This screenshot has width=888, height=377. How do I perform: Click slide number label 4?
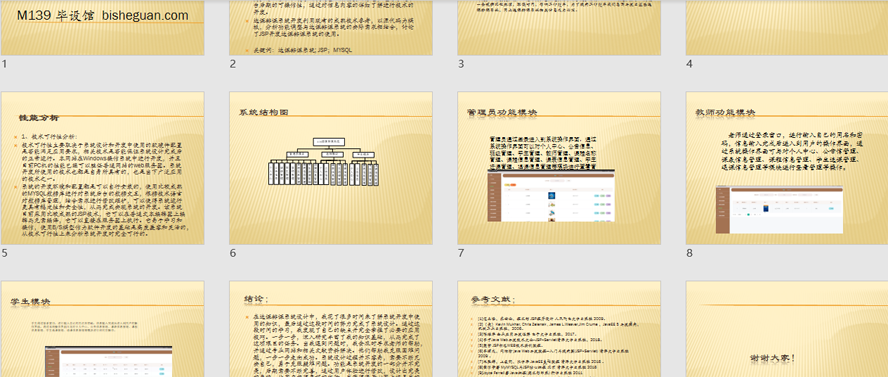coord(689,64)
